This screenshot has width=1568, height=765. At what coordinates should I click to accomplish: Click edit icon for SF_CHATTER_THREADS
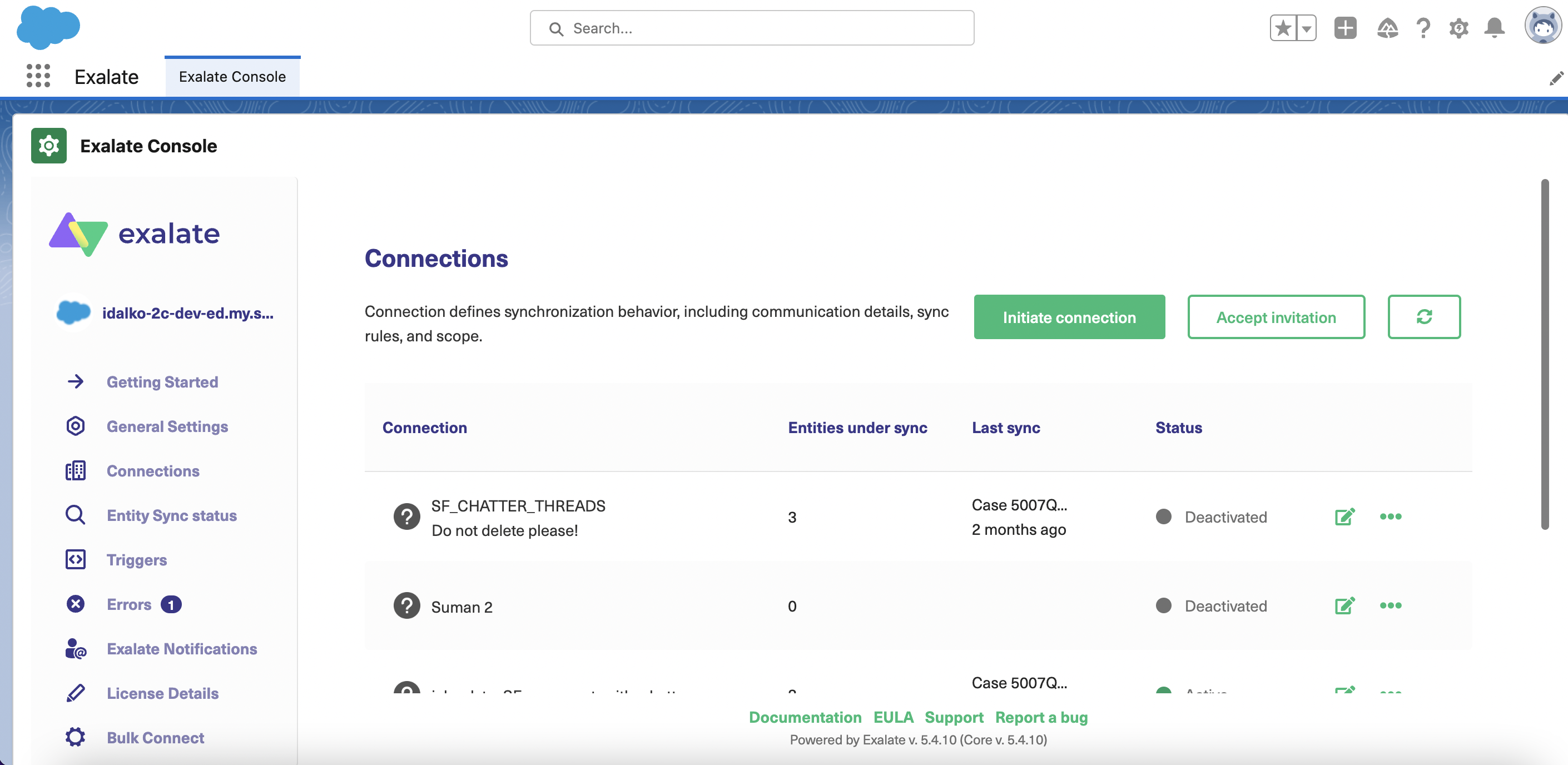(x=1344, y=517)
